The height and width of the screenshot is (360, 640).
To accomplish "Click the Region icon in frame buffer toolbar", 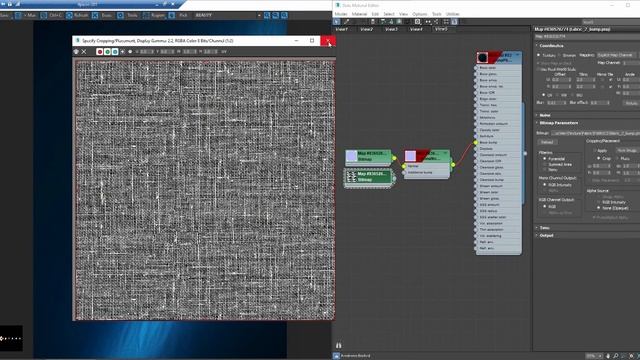I will tap(146, 15).
